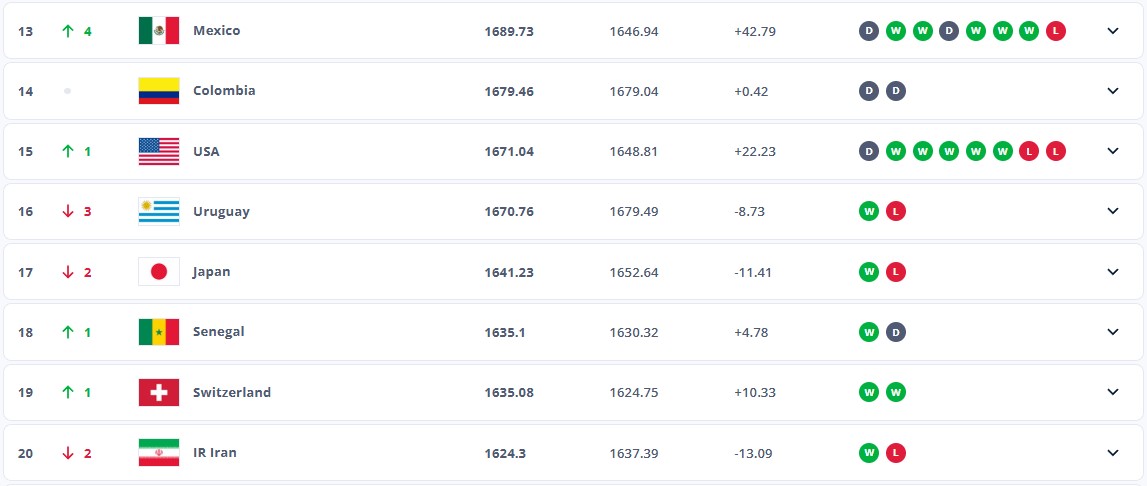Click Uruguay's down-arrow rank change indicator
Screen dimensions: 1147x486
68,212
